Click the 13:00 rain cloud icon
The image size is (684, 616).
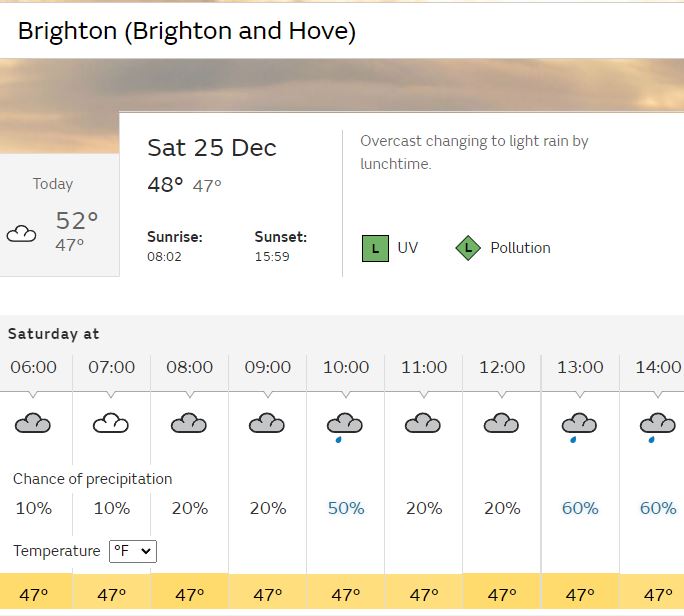[579, 427]
